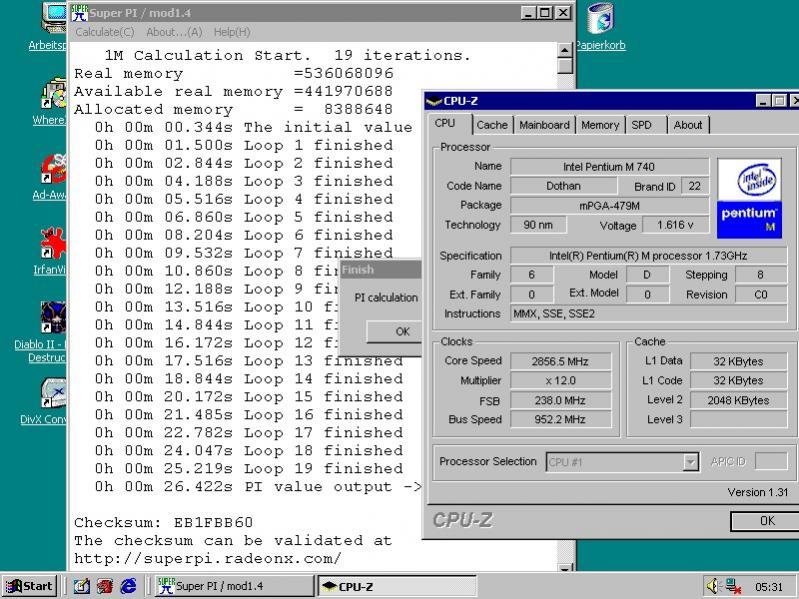The image size is (799, 599).
Task: Switch to the Memory tab in CPU-Z
Action: click(x=600, y=125)
